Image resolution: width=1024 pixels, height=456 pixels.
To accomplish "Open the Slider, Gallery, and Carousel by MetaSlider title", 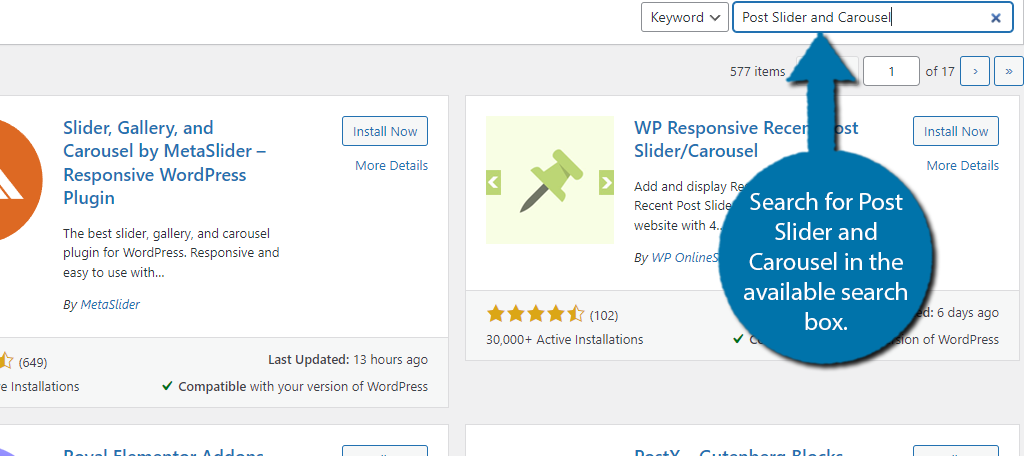I will (165, 163).
